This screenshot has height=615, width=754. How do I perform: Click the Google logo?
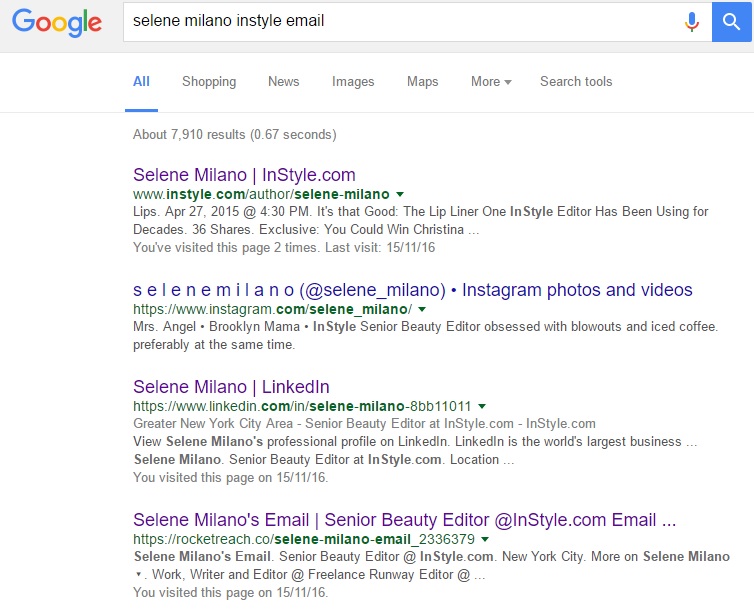57,23
